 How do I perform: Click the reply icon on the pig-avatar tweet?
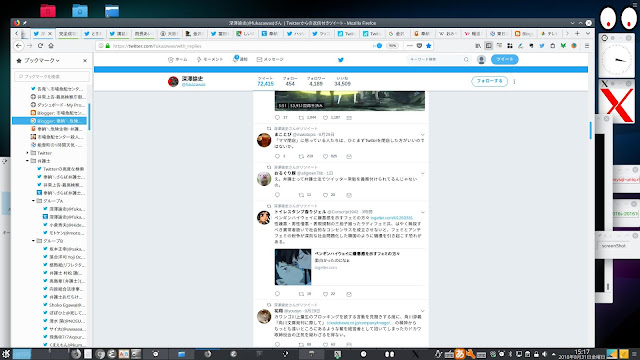pos(278,195)
